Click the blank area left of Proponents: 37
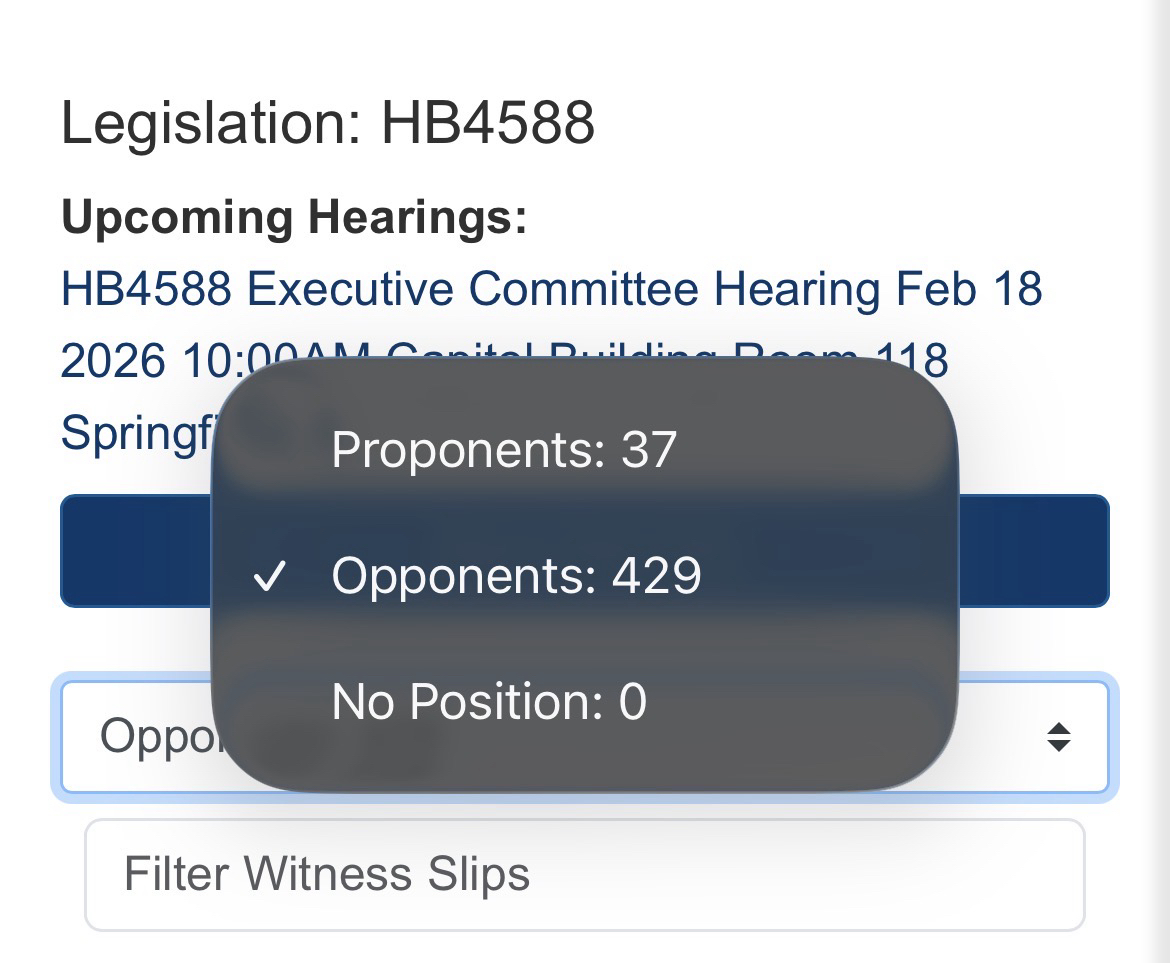Image resolution: width=1170 pixels, height=963 pixels. coord(270,450)
